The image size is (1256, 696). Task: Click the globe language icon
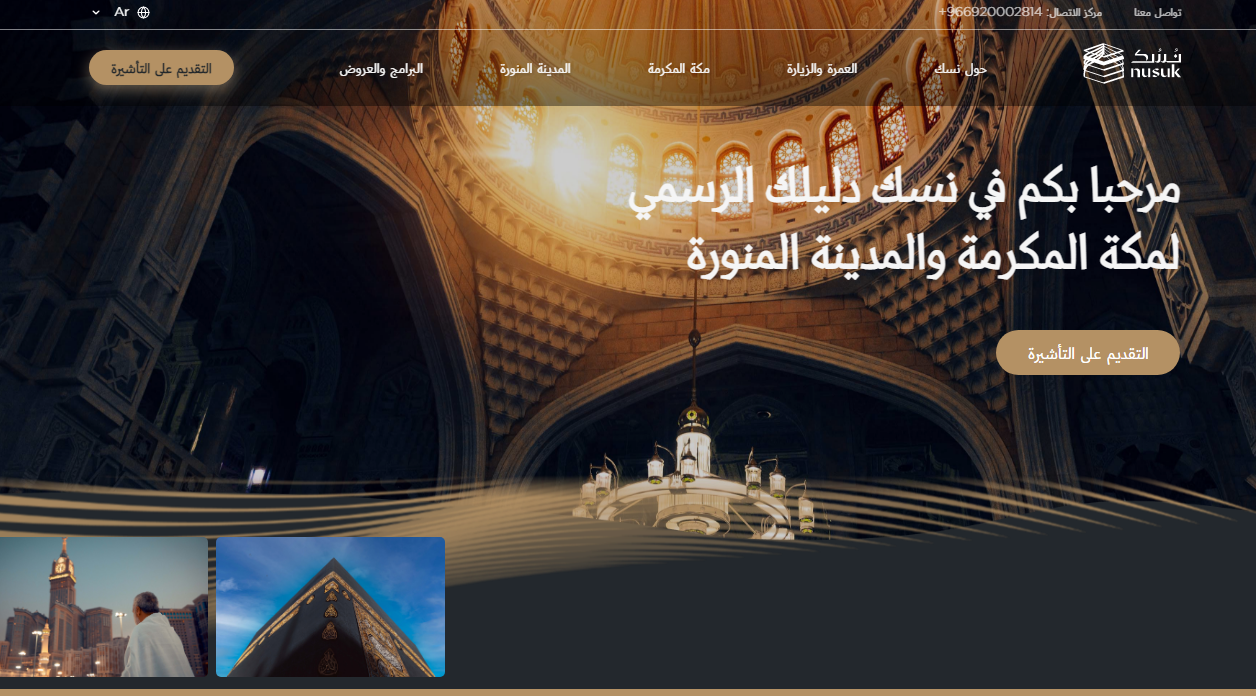144,12
